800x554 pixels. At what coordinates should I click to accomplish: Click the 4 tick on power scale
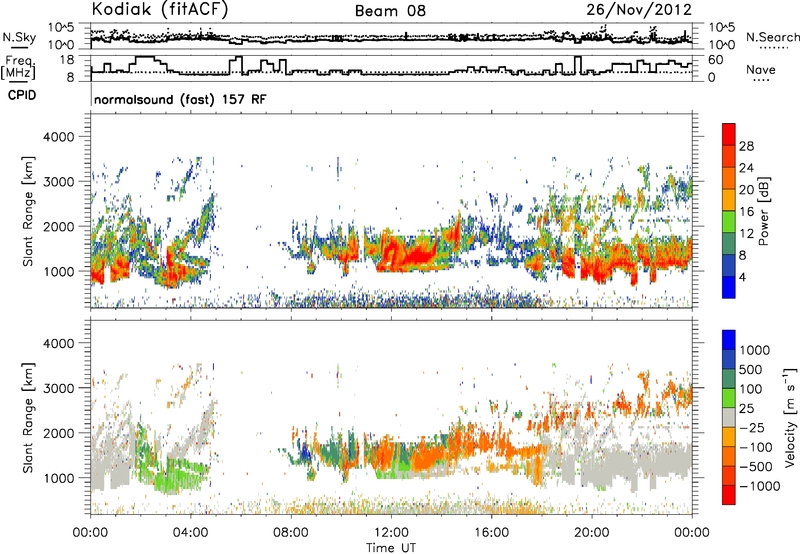pyautogui.click(x=743, y=277)
